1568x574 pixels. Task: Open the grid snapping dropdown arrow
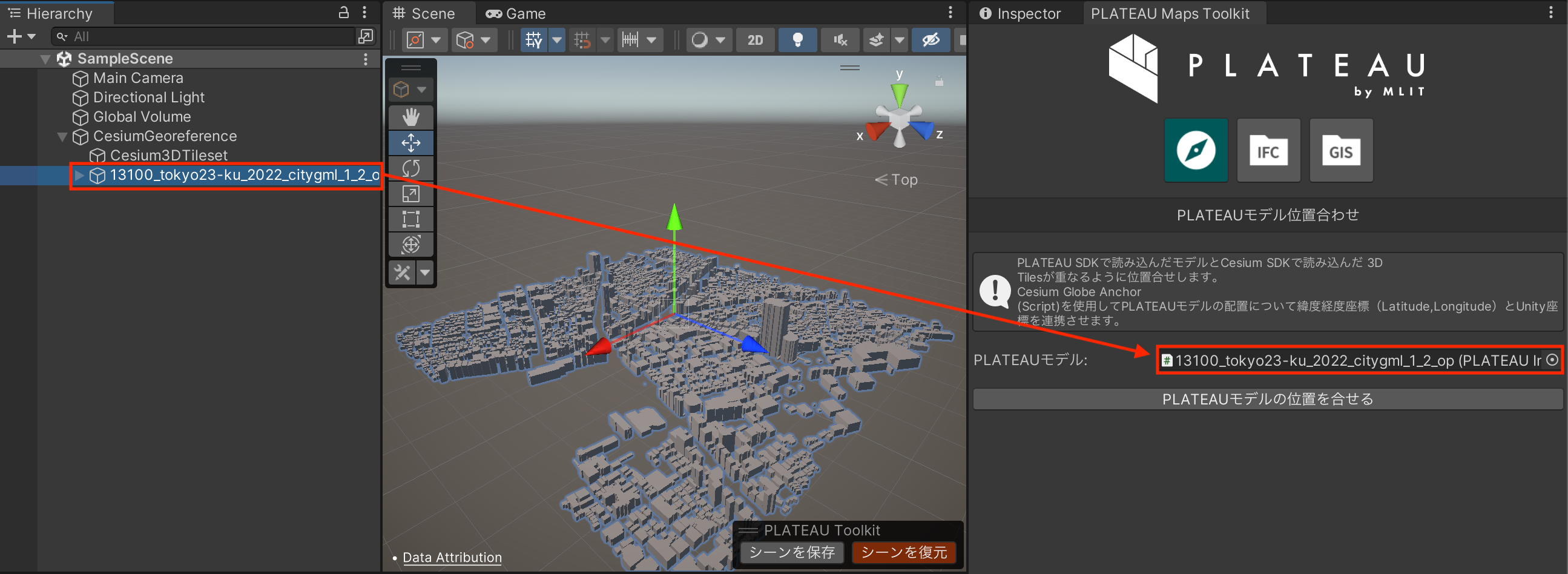605,40
